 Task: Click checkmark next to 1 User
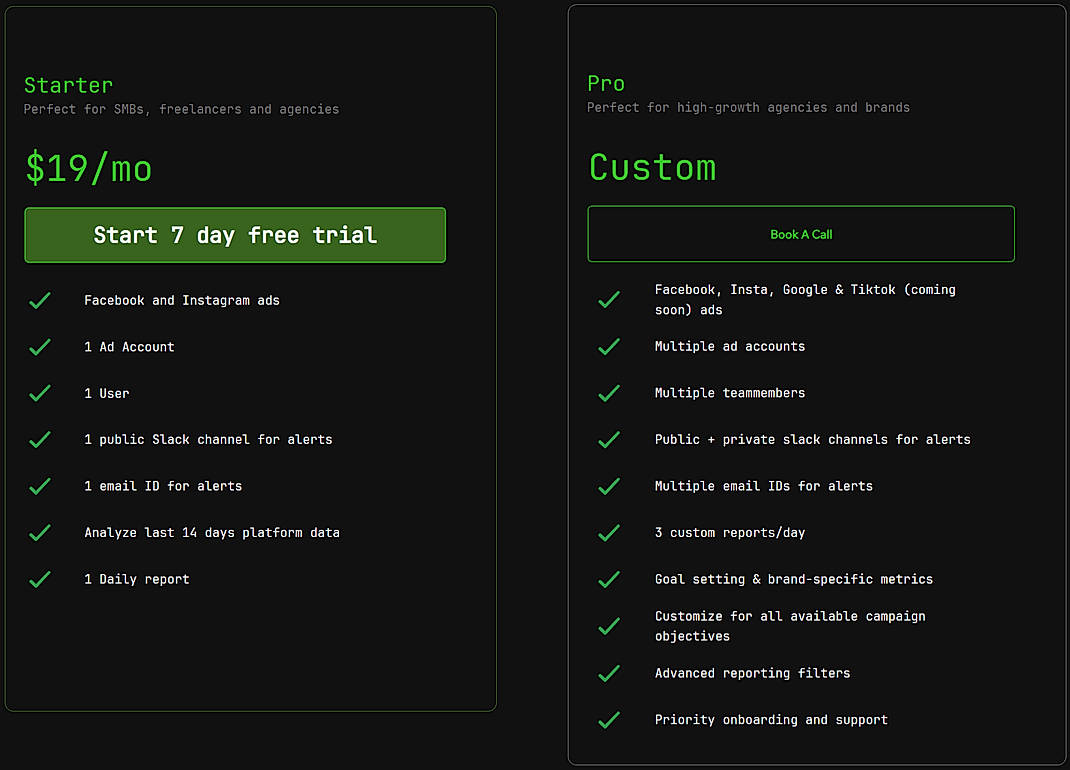[40, 393]
